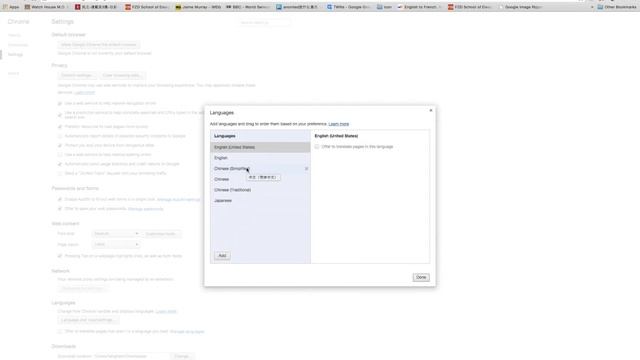Image resolution: width=640 pixels, height=360 pixels.
Task: Remove Chinese (Simplified) using its x icon
Action: tap(307, 169)
